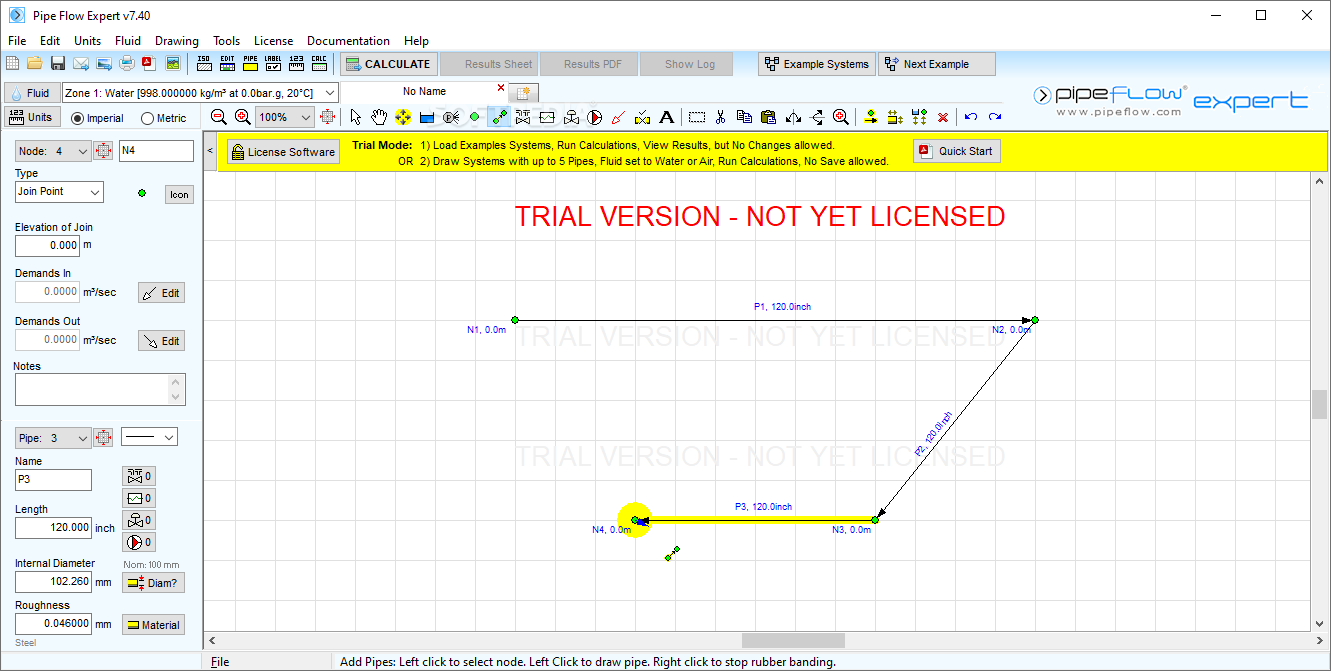Open the Zone 1 Water fluid dropdown
Viewport: 1331px width, 671px height.
[330, 92]
